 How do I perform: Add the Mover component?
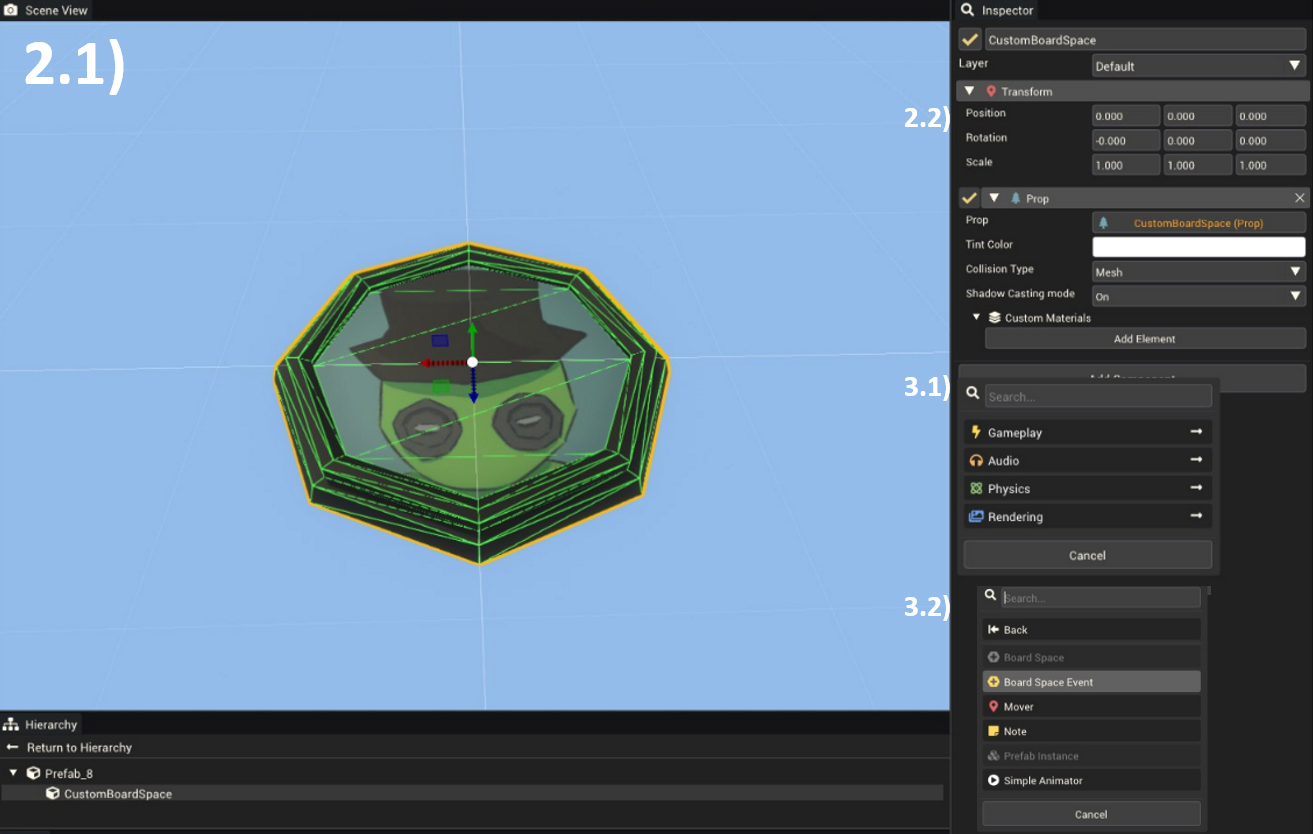click(x=1091, y=706)
